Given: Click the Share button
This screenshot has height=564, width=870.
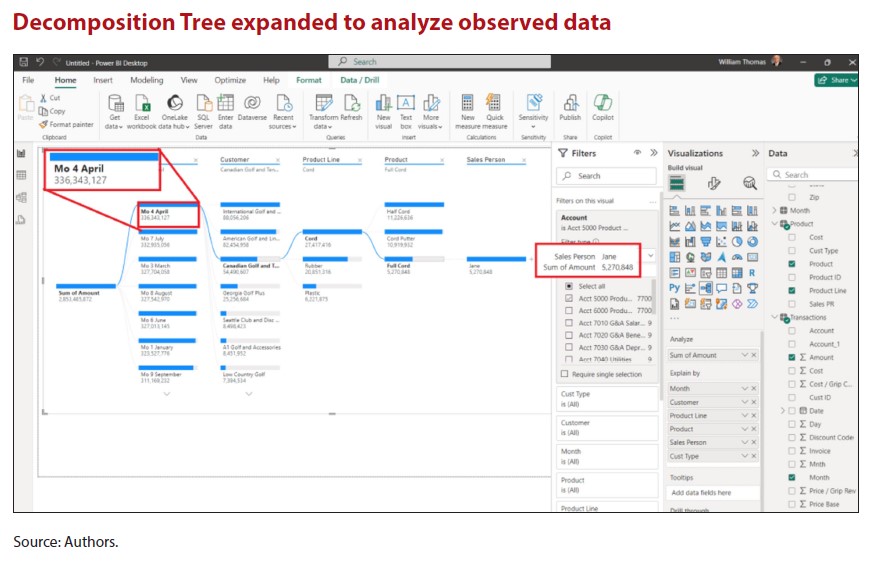Looking at the screenshot, I should [x=838, y=80].
